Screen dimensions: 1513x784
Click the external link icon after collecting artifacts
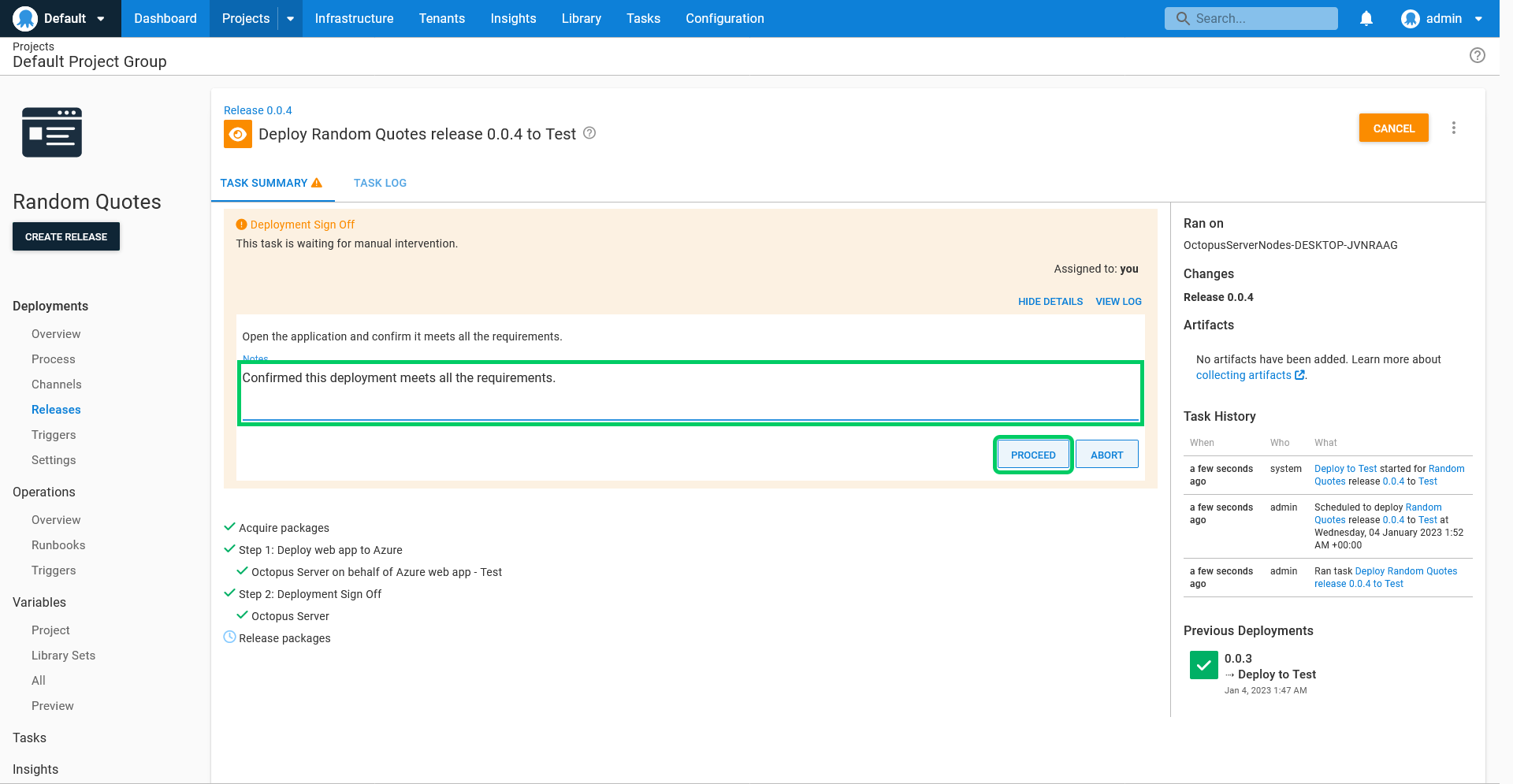(x=1299, y=375)
